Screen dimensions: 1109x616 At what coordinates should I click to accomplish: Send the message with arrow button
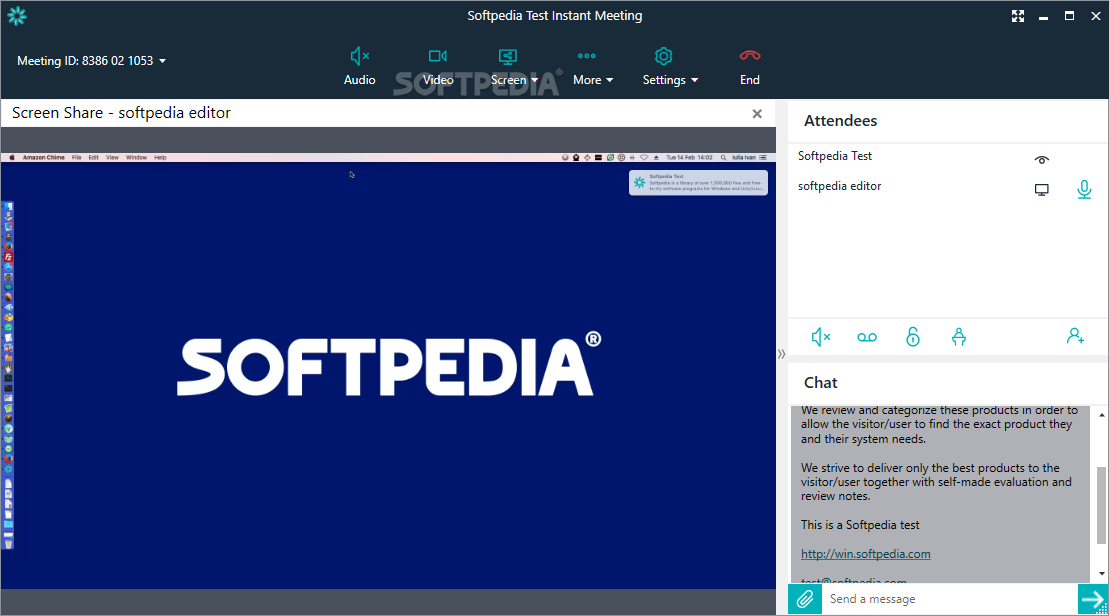coord(1093,599)
